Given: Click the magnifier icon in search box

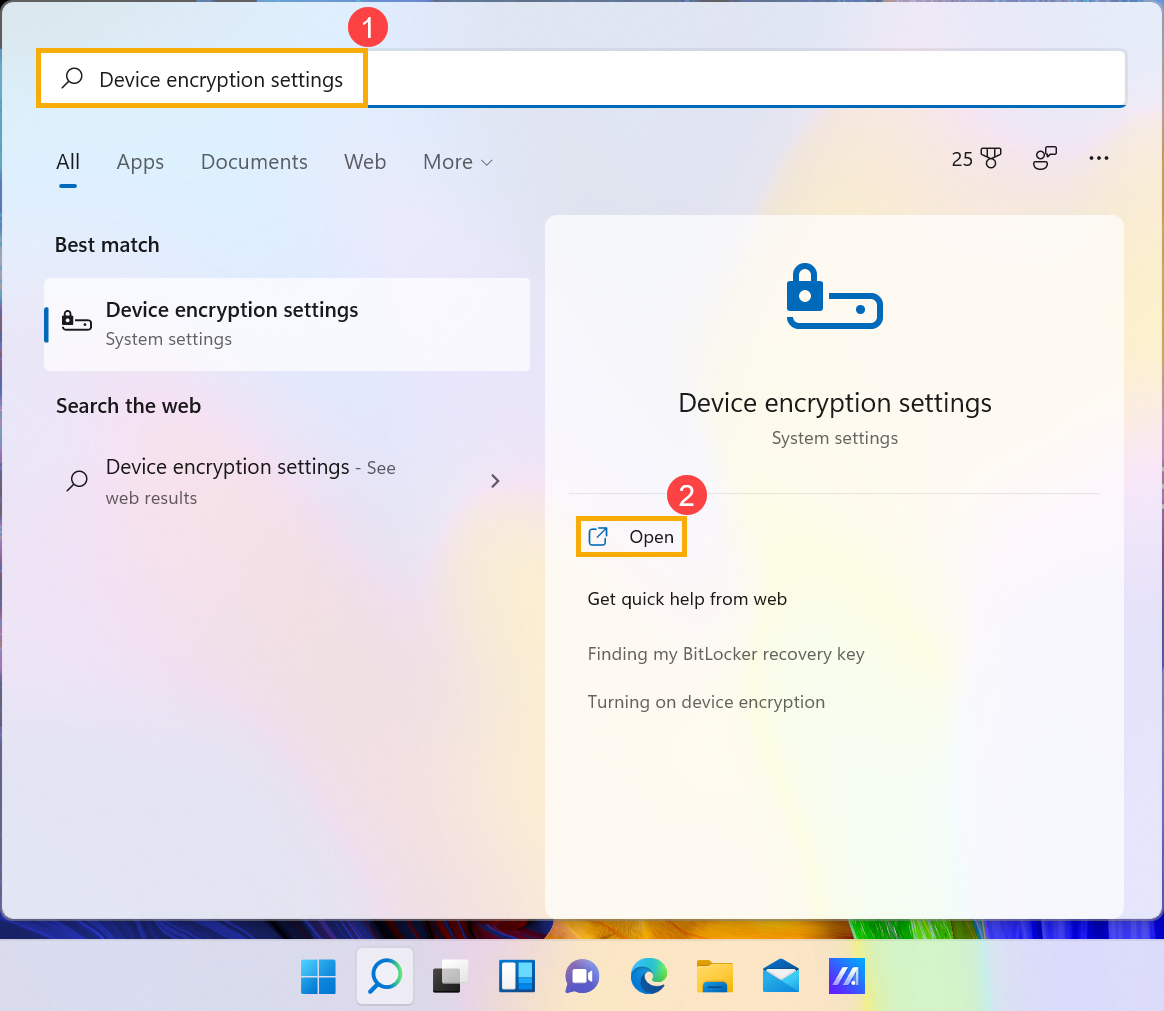Looking at the screenshot, I should (x=72, y=78).
